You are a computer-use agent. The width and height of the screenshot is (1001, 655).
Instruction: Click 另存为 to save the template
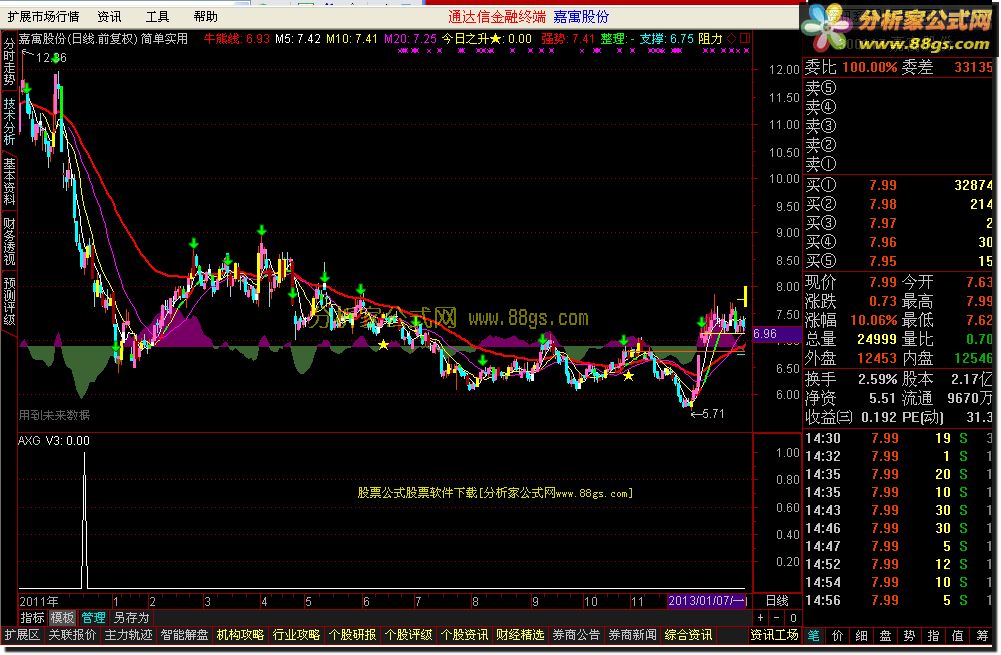(131, 617)
